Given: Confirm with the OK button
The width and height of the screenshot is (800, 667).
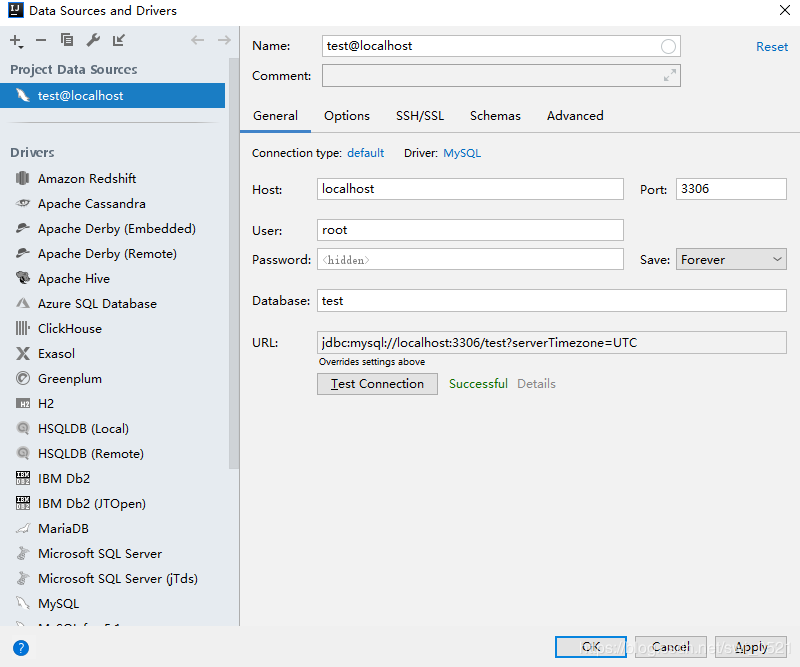Looking at the screenshot, I should [591, 647].
